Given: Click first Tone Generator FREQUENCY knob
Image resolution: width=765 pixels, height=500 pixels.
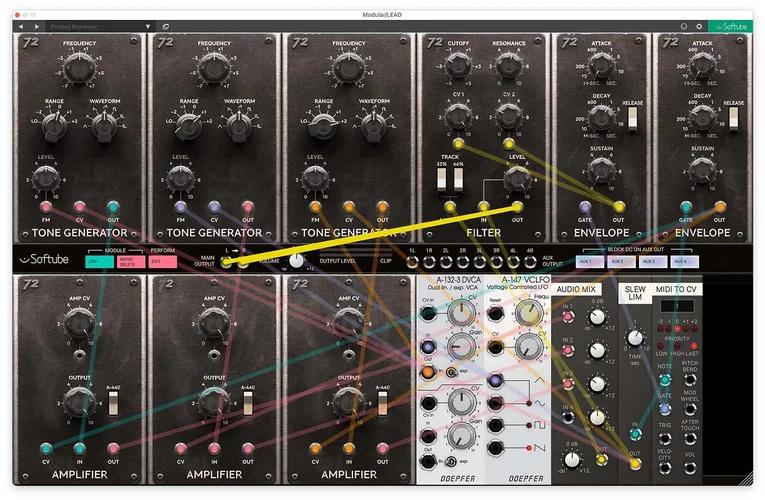Looking at the screenshot, I should 79,68.
